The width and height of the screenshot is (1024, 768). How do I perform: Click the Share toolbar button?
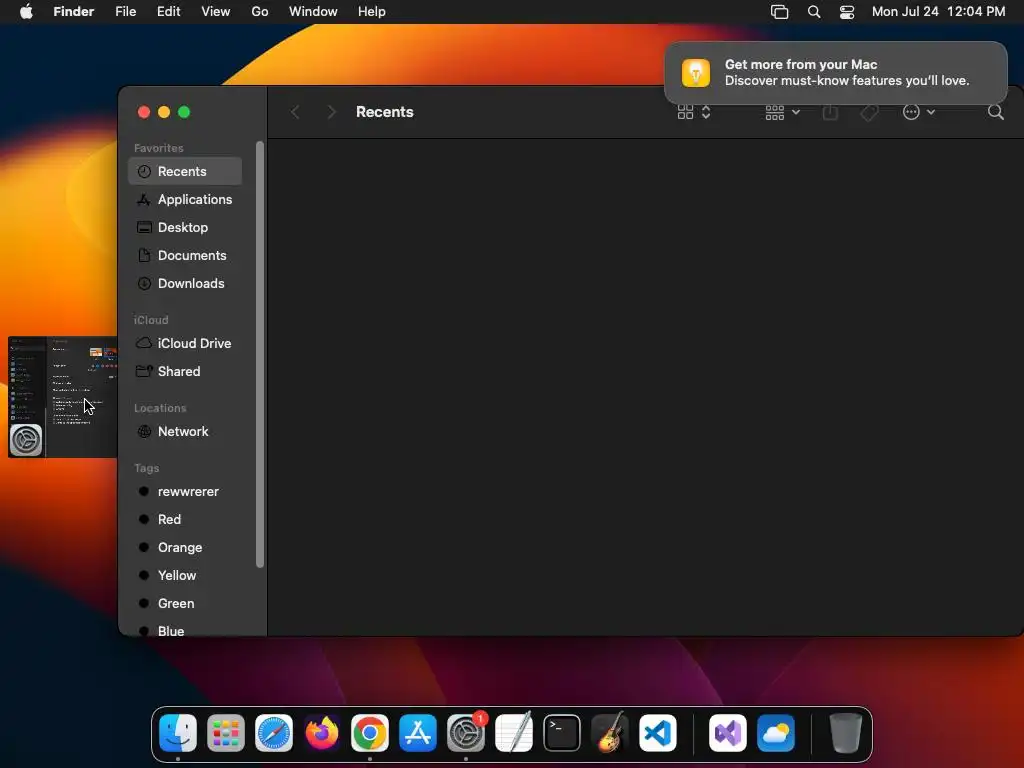coord(830,112)
